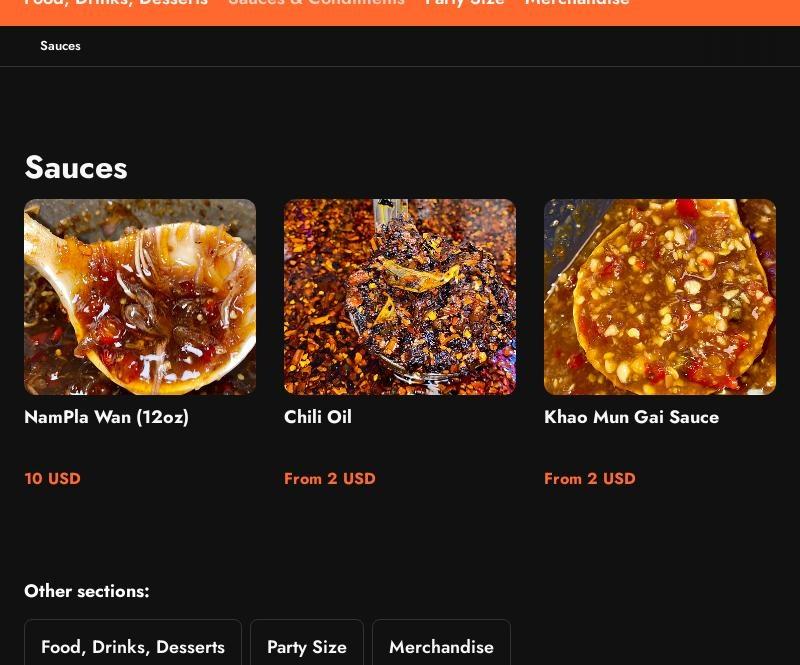View the NamPla Wan (12oz) product photo
Image resolution: width=800 pixels, height=665 pixels.
[140, 297]
